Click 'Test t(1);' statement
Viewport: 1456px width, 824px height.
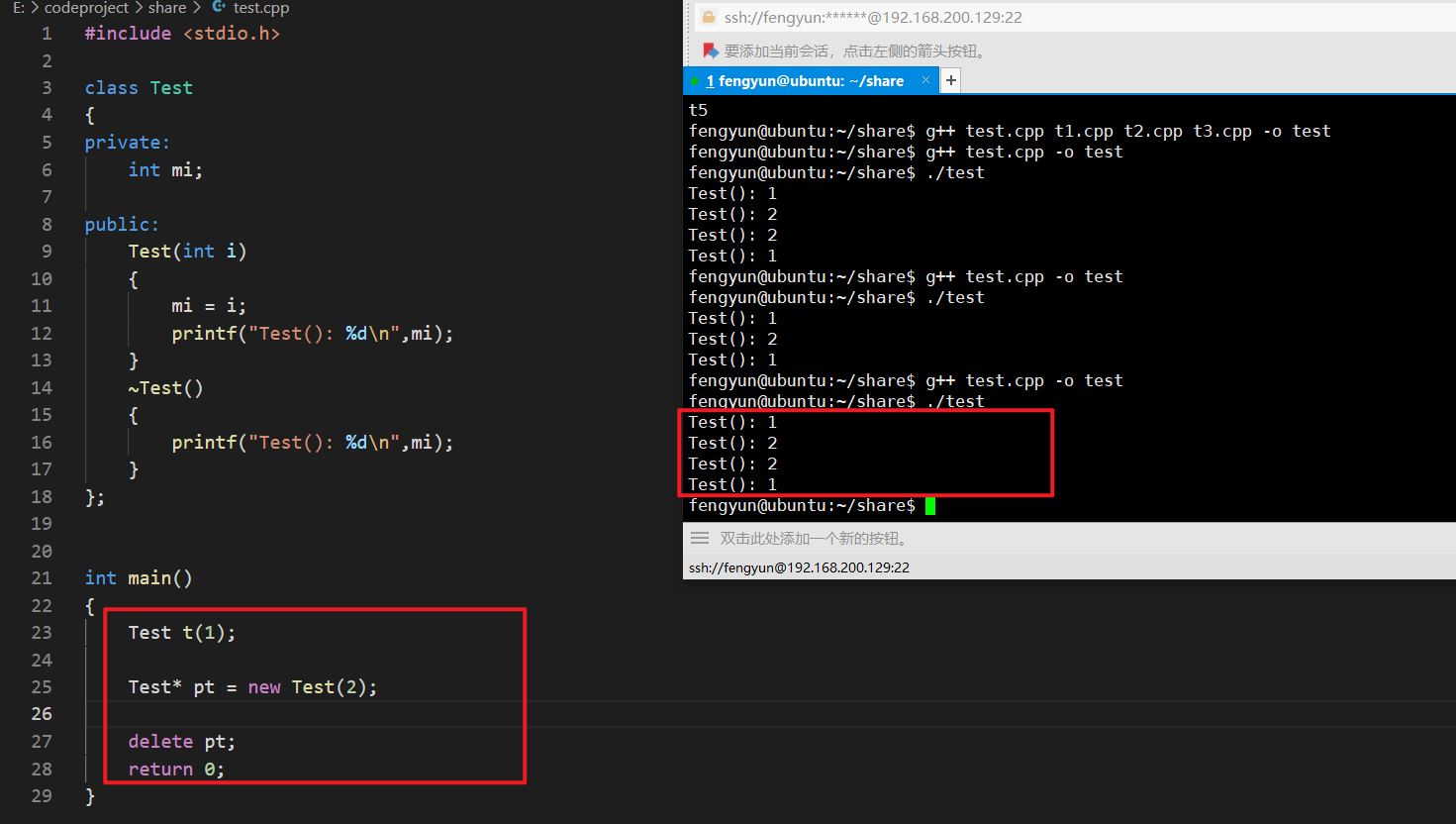coord(182,633)
